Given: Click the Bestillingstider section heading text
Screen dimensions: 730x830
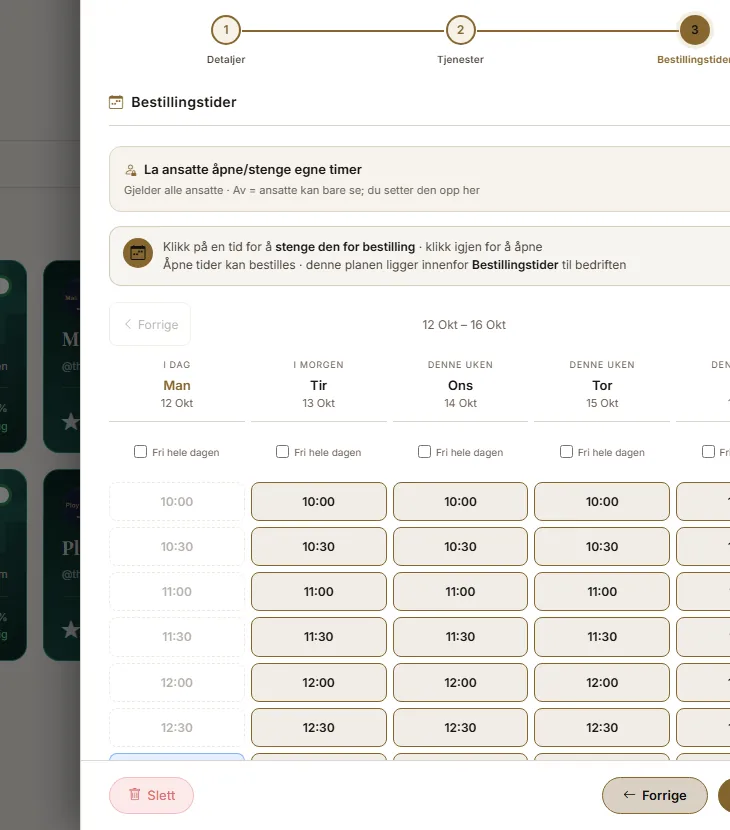Looking at the screenshot, I should pyautogui.click(x=184, y=102).
